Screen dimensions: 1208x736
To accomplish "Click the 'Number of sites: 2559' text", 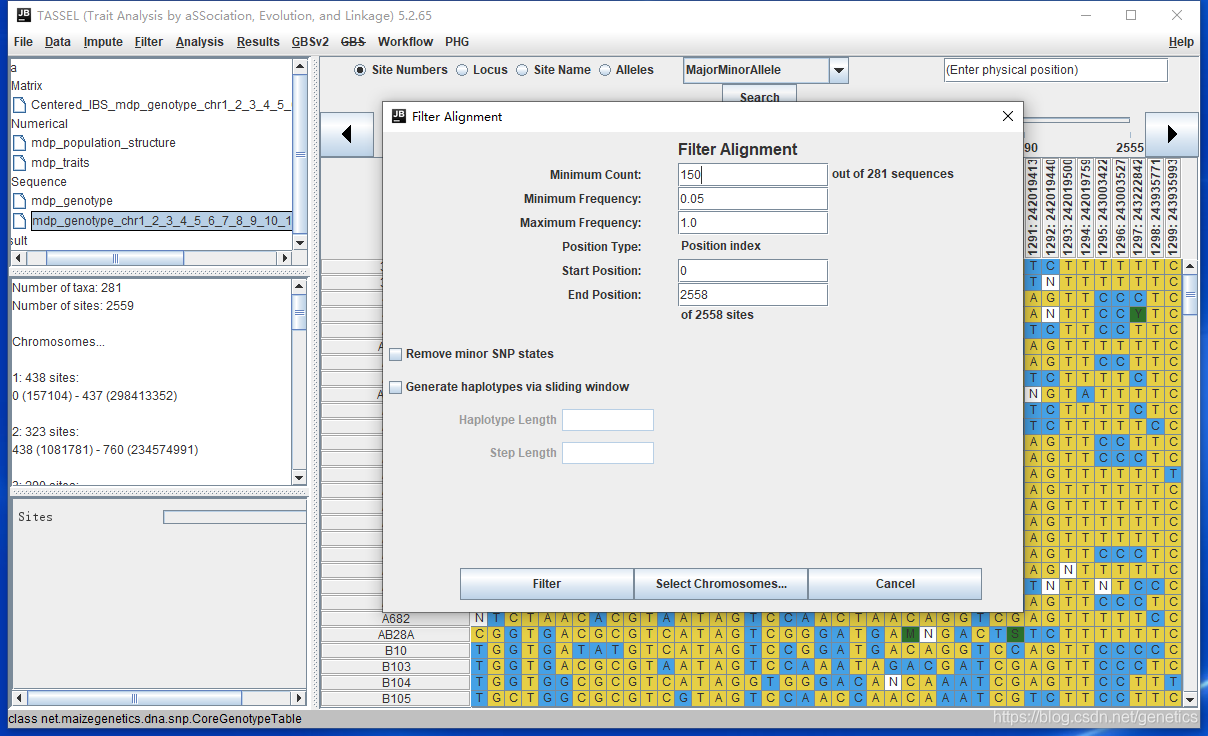I will tap(72, 306).
